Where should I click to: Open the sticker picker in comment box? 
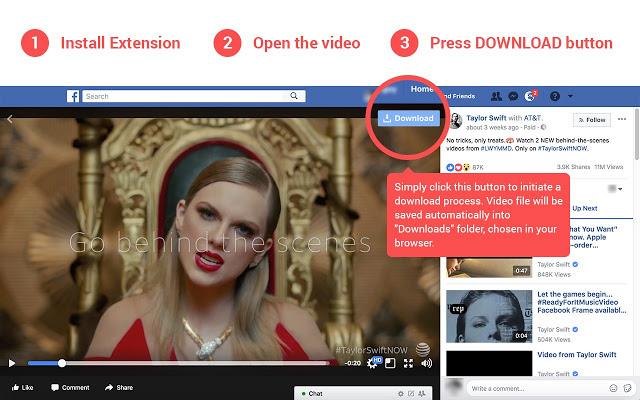coord(627,388)
